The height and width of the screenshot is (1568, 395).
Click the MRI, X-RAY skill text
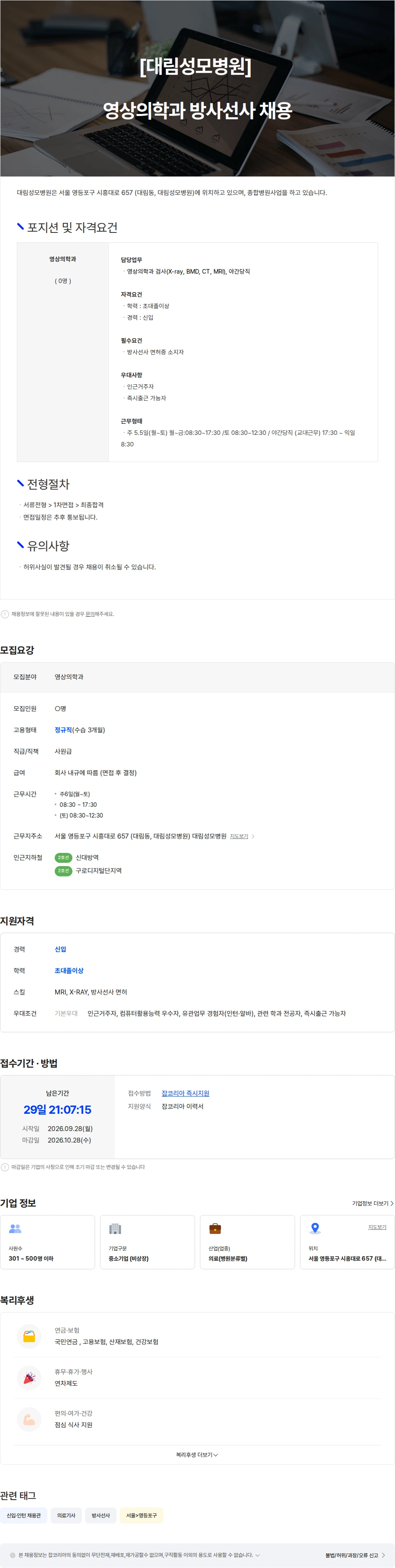coord(91,992)
